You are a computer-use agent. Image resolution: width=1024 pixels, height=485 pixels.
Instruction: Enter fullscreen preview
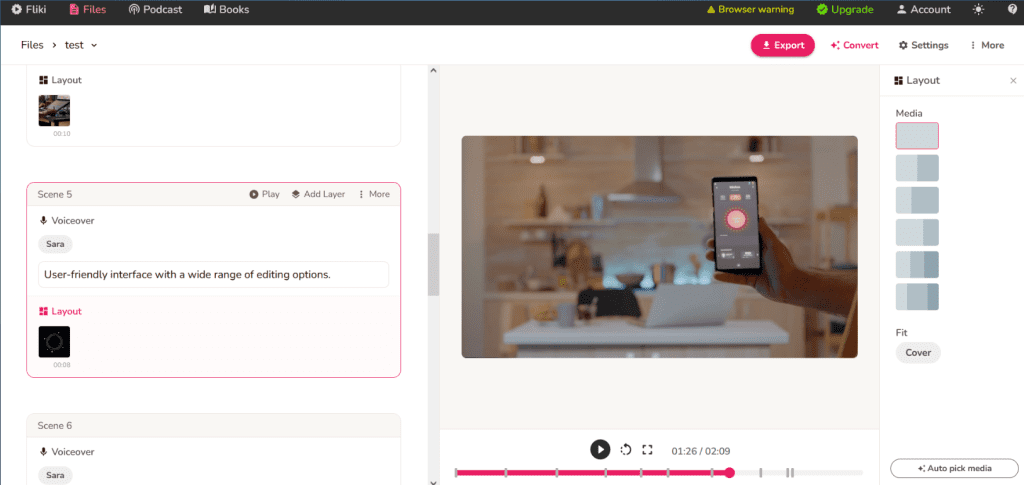(x=647, y=449)
